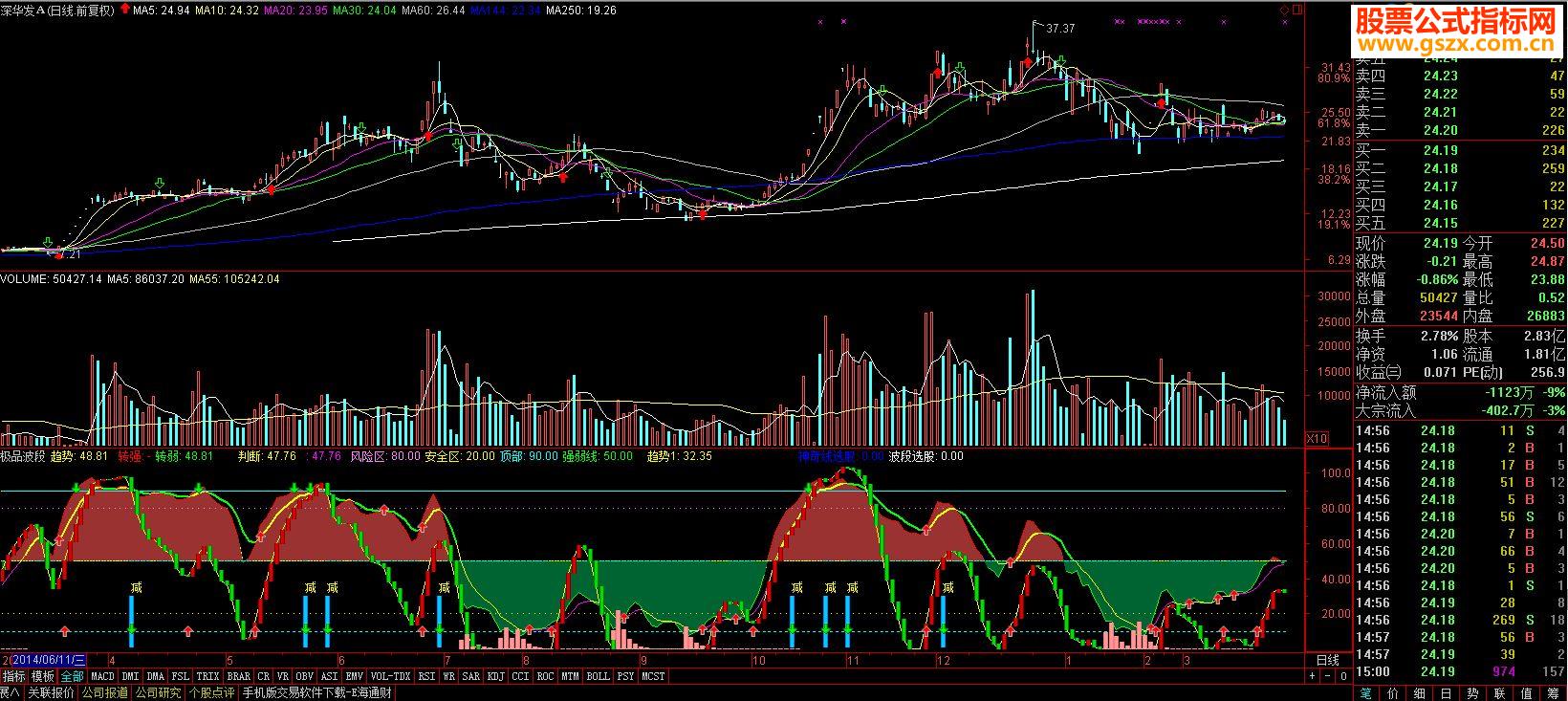Click the 日线 period label

[1328, 660]
